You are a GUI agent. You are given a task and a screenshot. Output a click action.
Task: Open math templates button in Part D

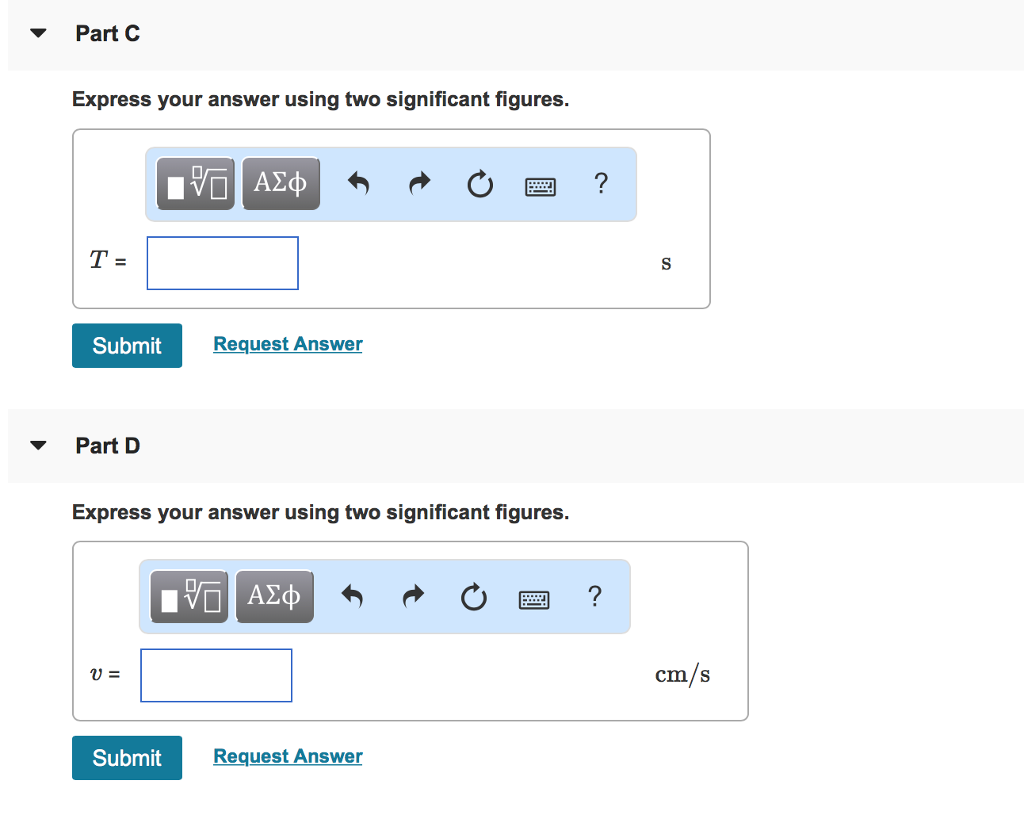(190, 597)
